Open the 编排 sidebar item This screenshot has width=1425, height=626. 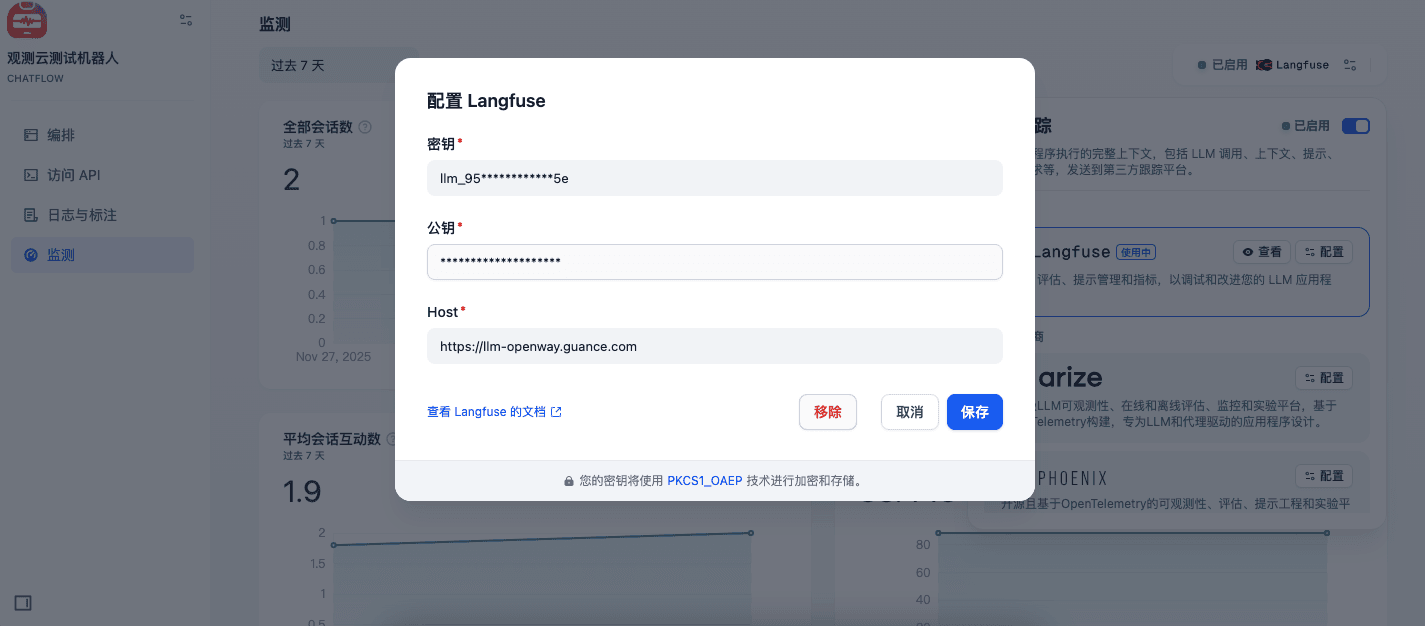coord(102,135)
